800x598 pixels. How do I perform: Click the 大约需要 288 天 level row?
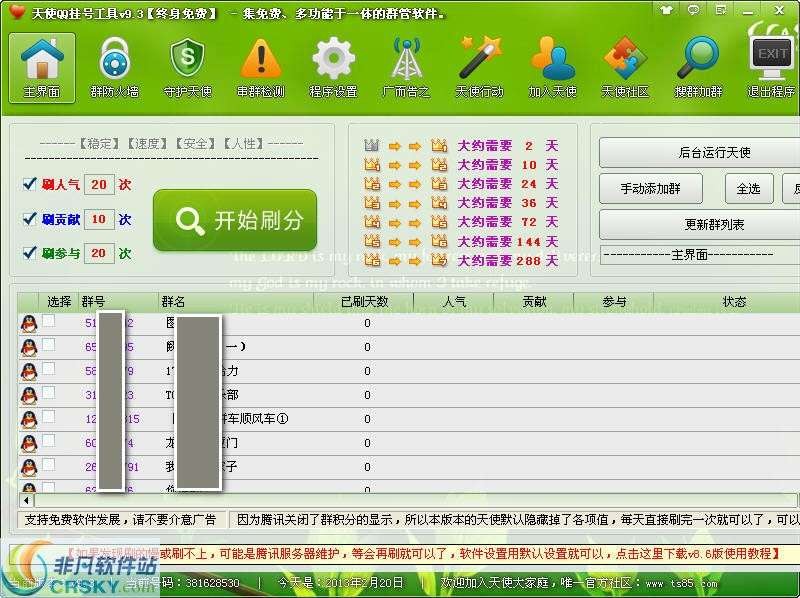(x=461, y=261)
